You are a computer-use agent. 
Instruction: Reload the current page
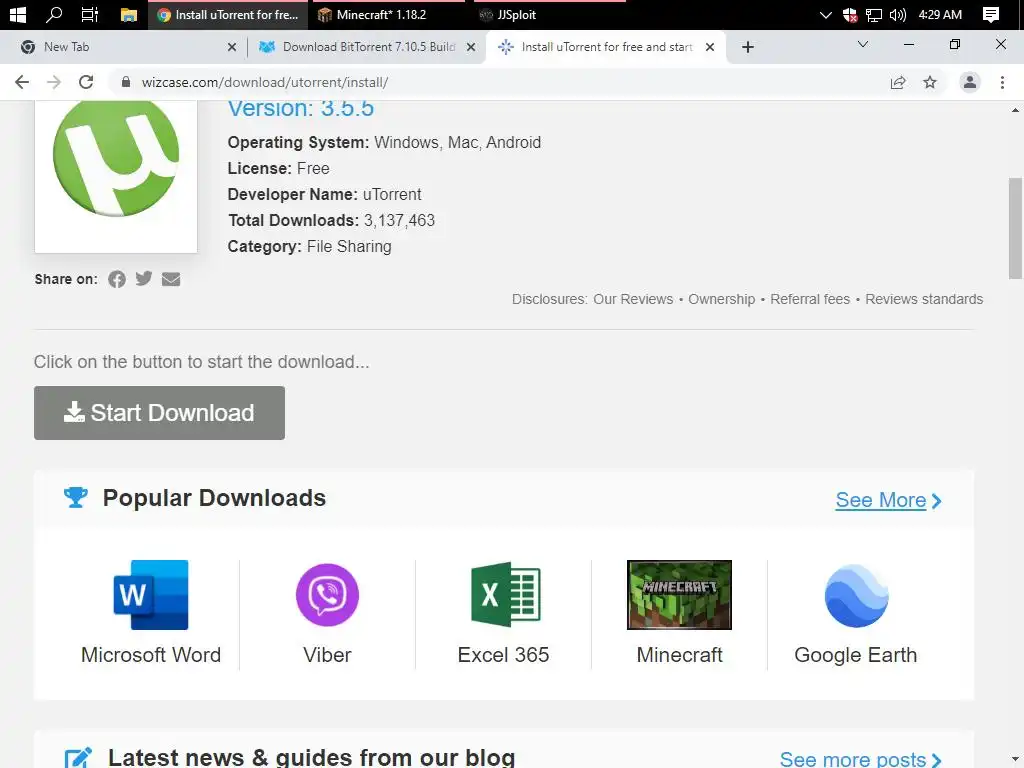tap(86, 82)
